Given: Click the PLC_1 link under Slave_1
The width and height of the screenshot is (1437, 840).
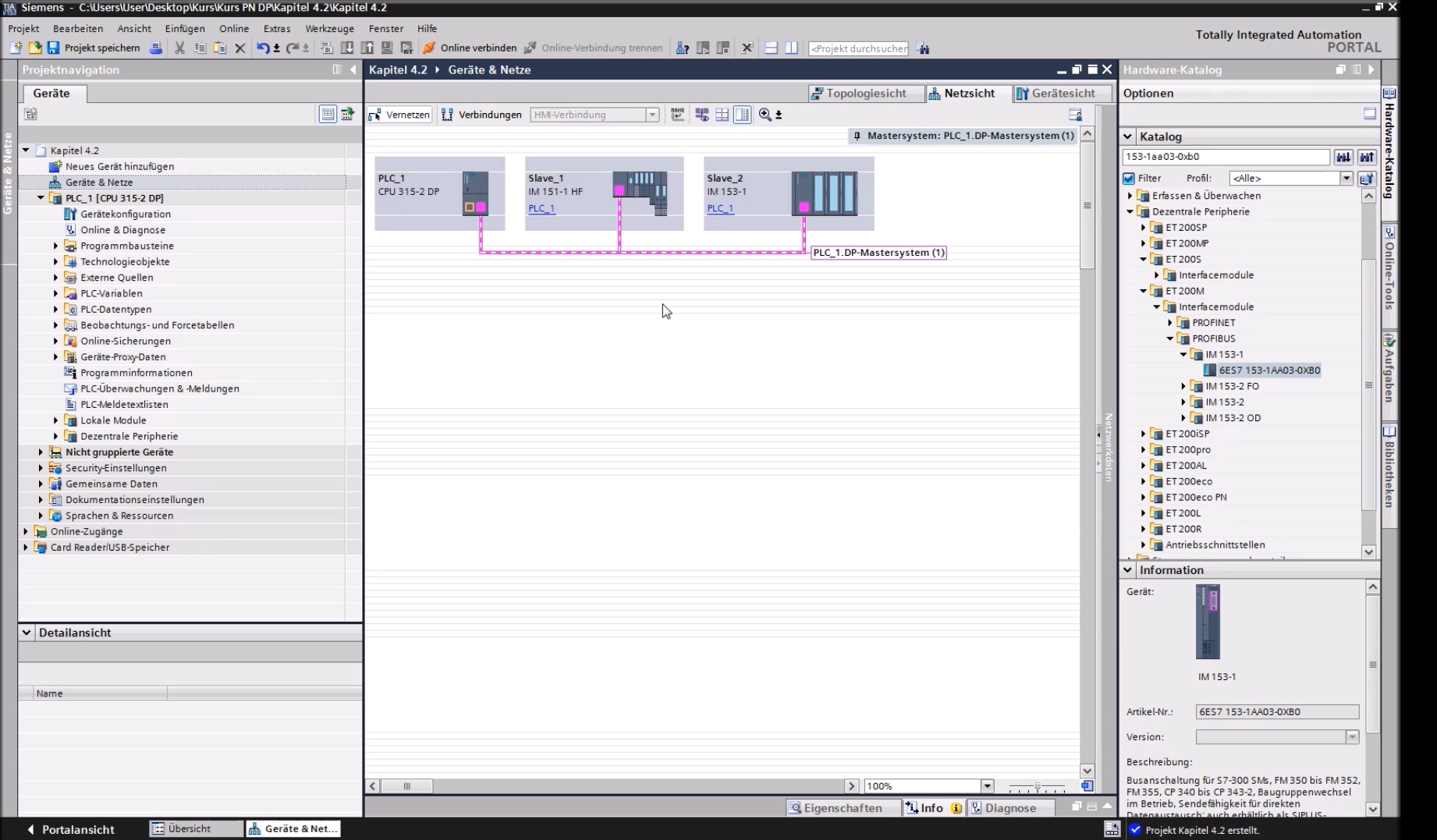Looking at the screenshot, I should point(541,208).
